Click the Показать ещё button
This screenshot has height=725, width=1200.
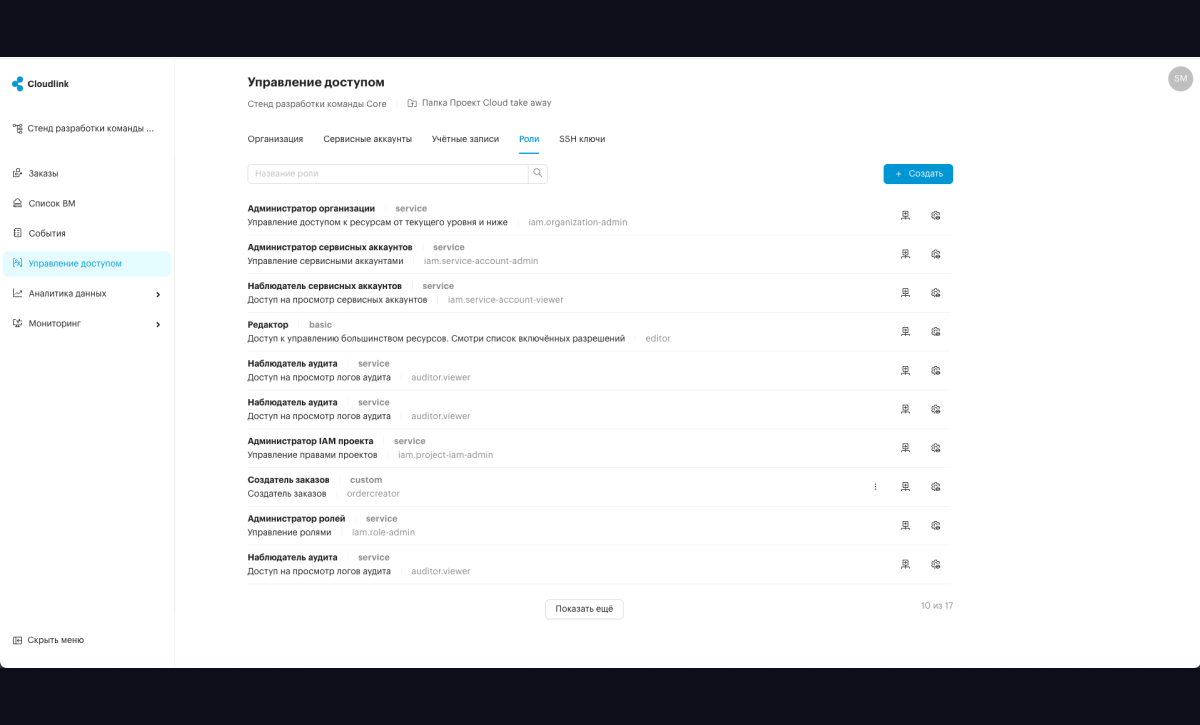point(584,609)
